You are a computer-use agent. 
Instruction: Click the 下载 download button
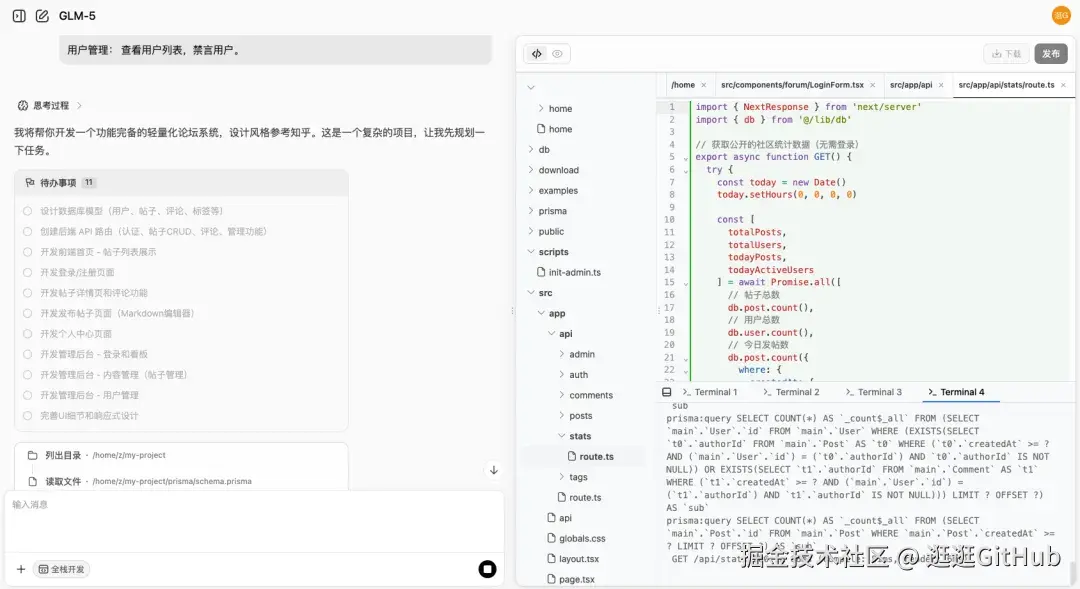1006,54
